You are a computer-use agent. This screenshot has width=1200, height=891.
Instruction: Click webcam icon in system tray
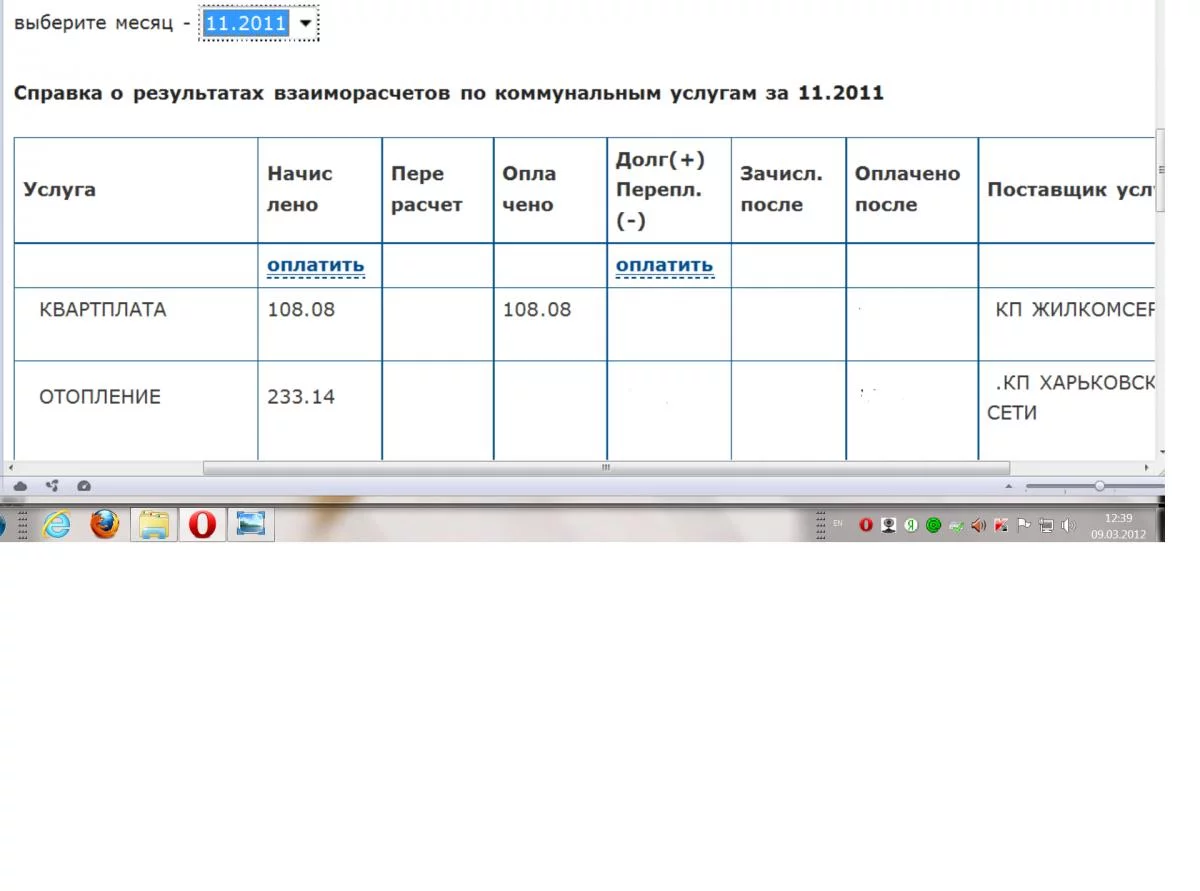click(x=888, y=525)
